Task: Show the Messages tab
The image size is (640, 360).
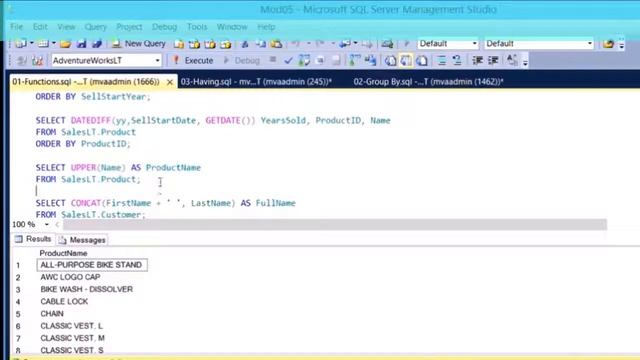Action: pyautogui.click(x=82, y=240)
